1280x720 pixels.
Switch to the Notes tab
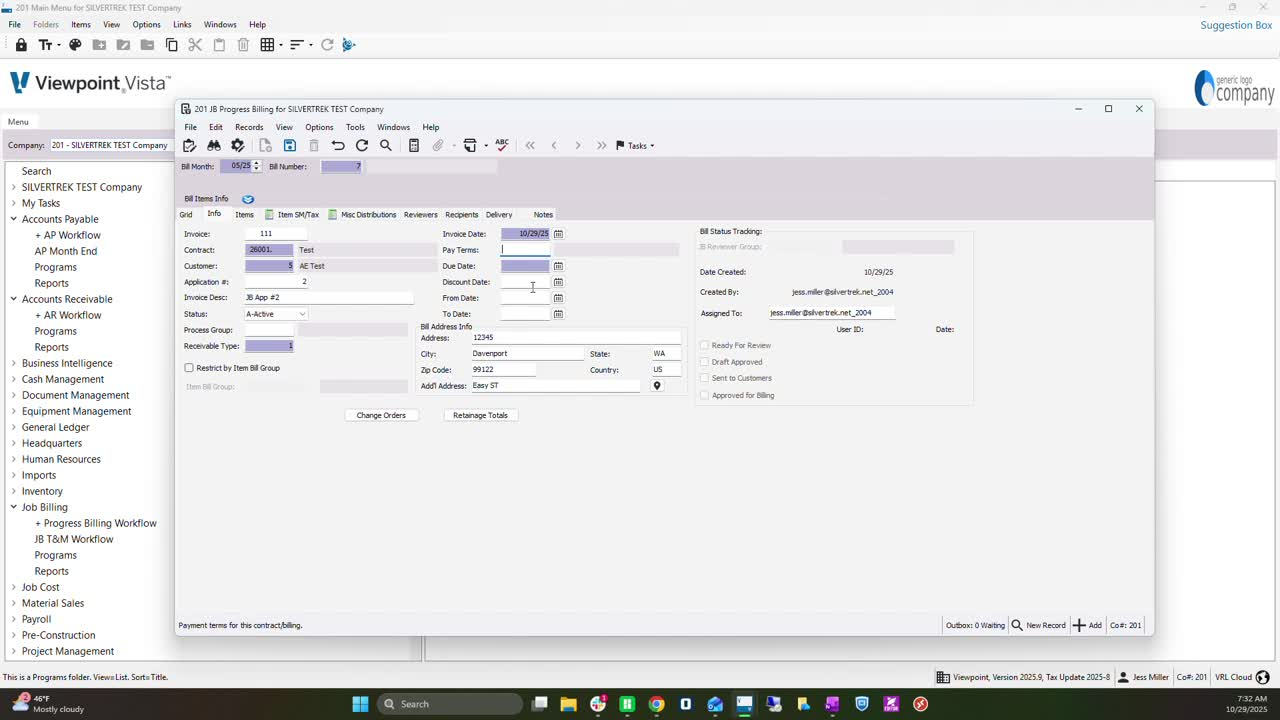pos(543,215)
